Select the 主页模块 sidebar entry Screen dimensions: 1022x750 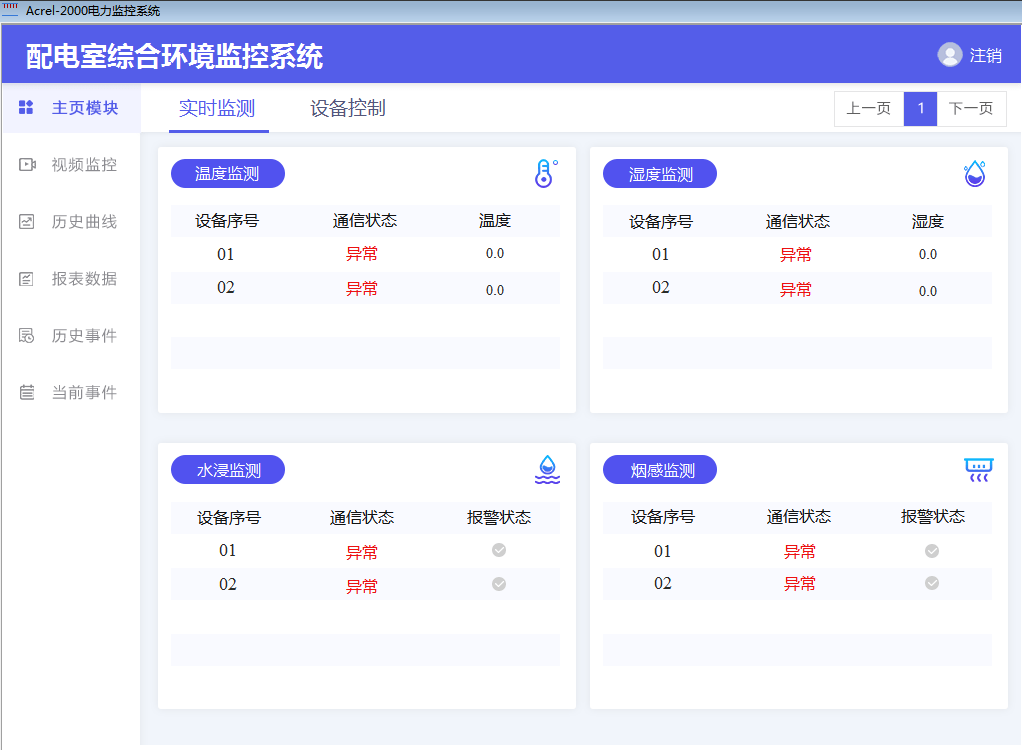point(69,107)
